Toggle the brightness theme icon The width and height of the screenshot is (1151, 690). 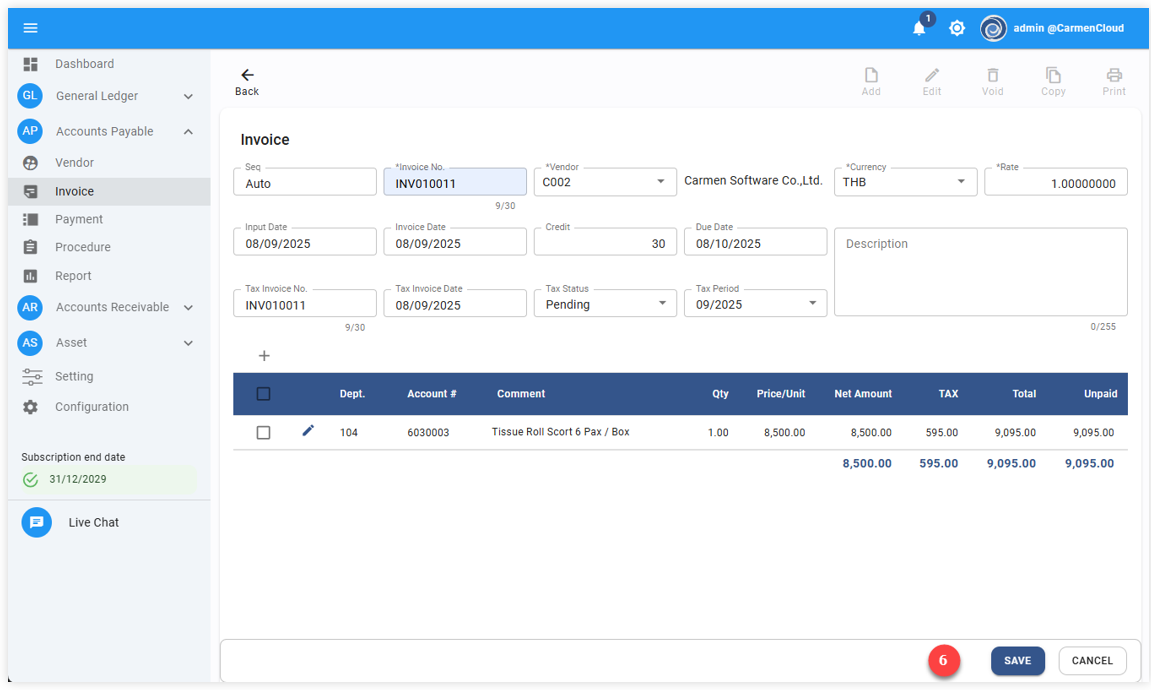click(957, 28)
